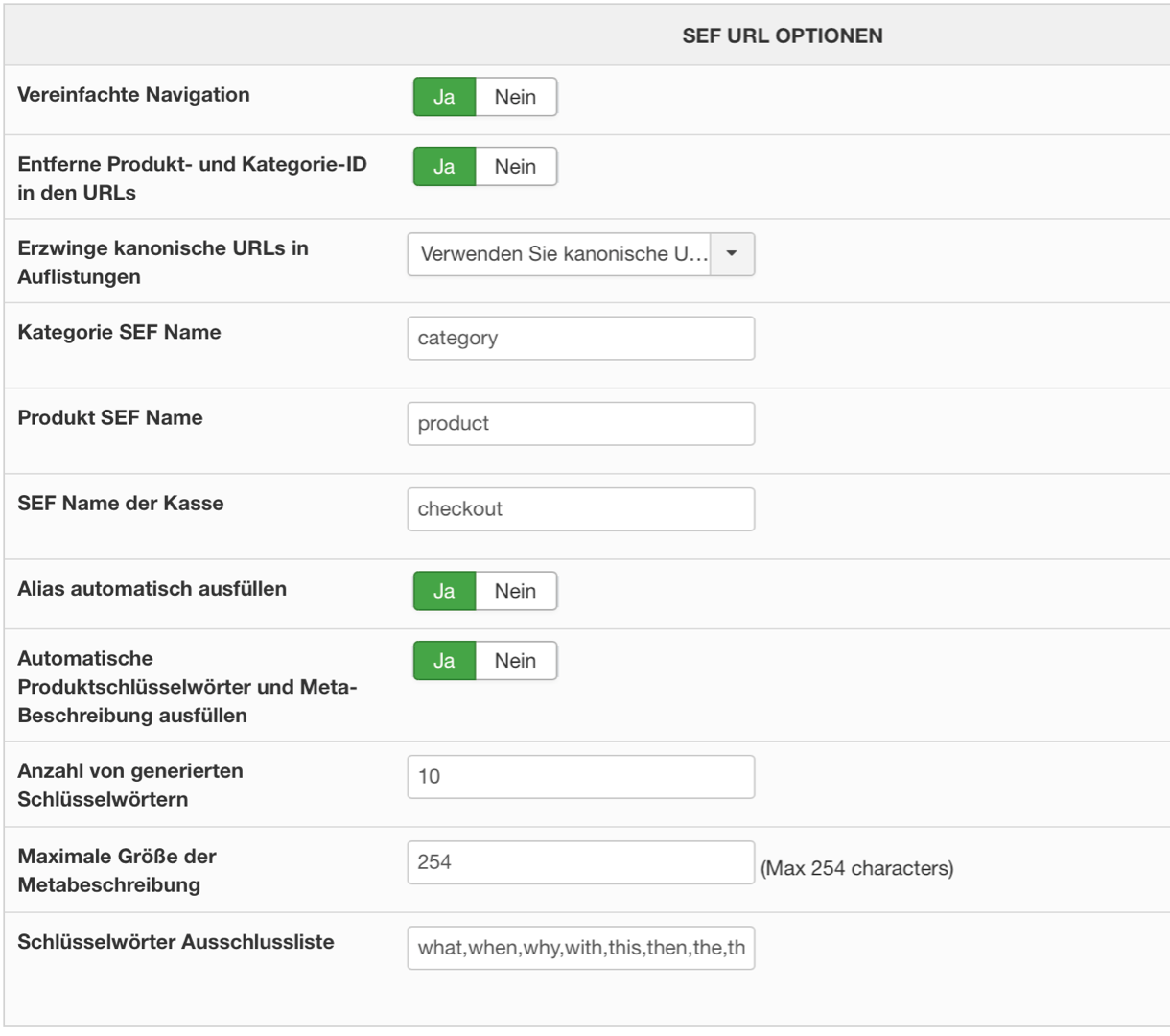
Task: Click the 'Verwenden Sie kanonische U…' combo box
Action: point(563,254)
